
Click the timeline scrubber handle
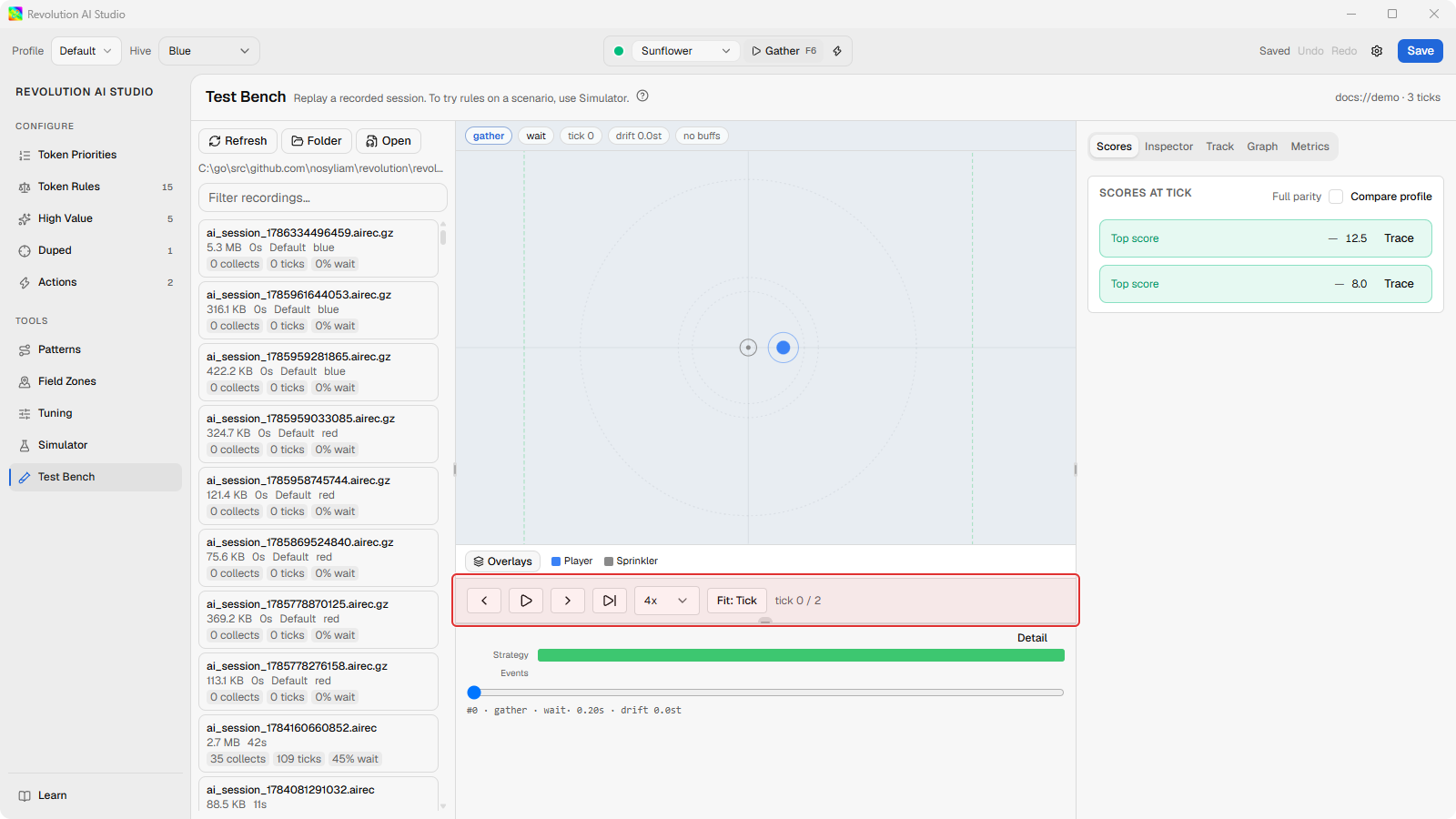[474, 693]
